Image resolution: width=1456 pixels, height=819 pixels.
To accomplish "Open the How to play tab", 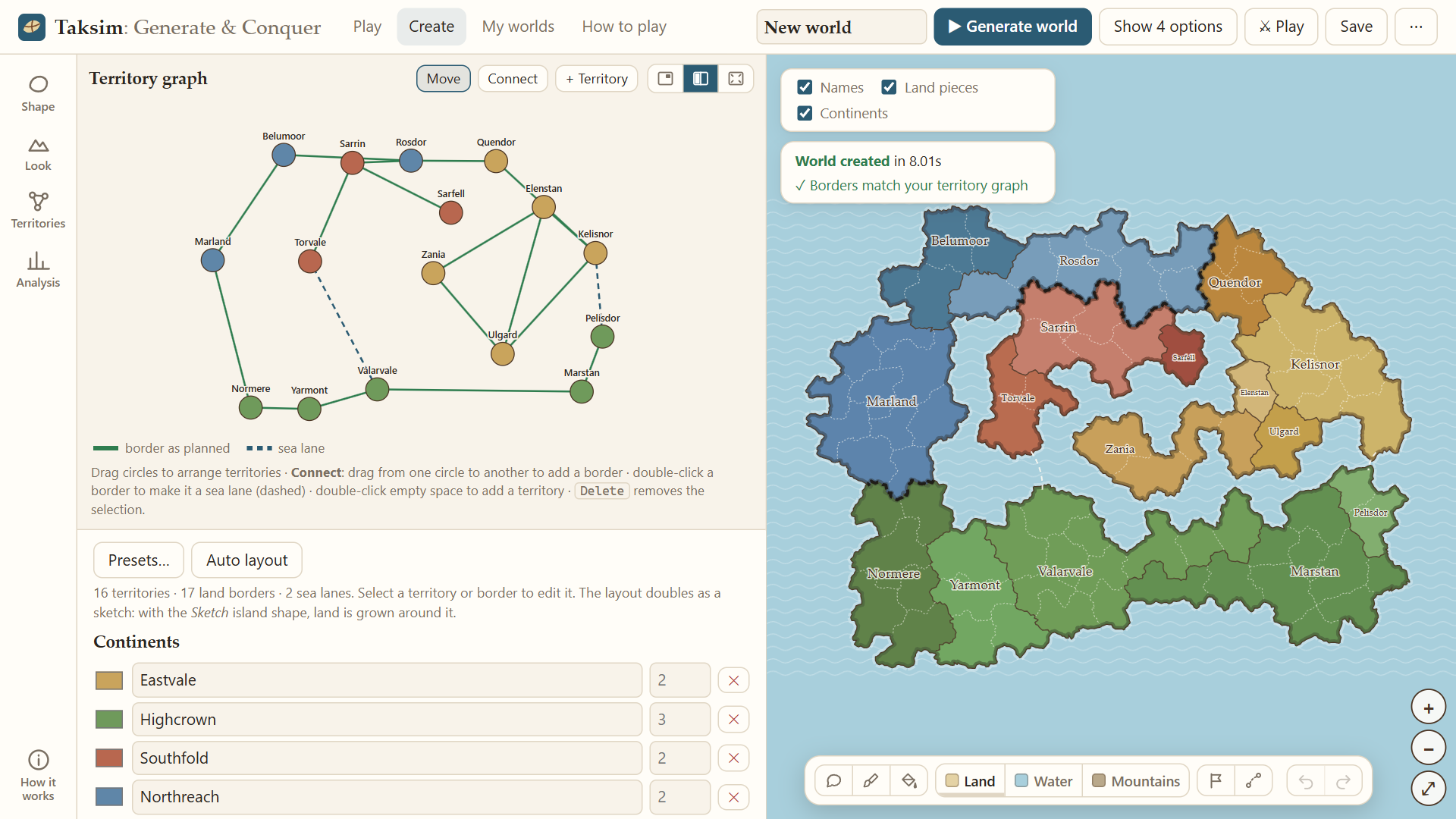I will click(x=624, y=27).
